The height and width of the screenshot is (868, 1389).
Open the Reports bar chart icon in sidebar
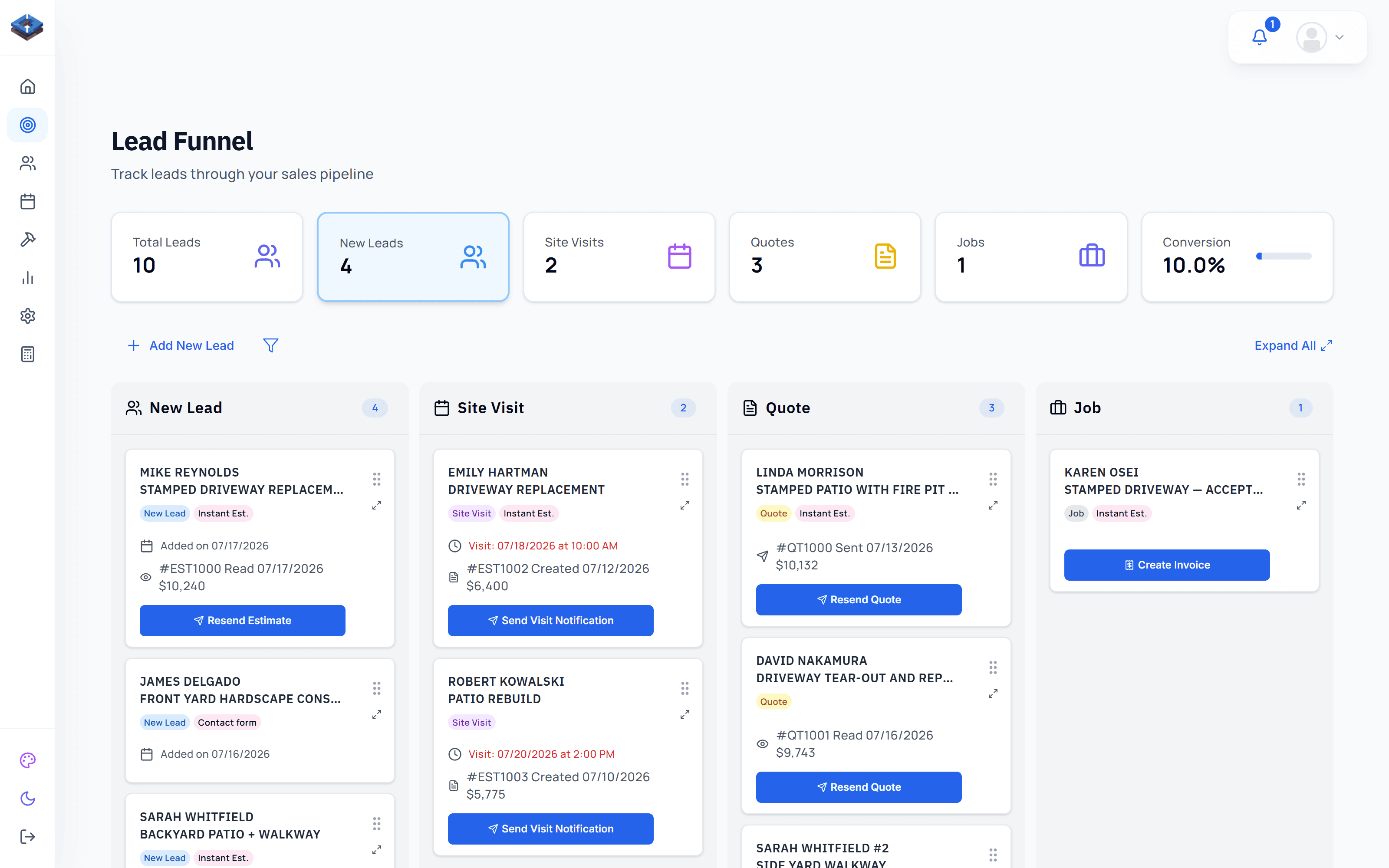[27, 279]
